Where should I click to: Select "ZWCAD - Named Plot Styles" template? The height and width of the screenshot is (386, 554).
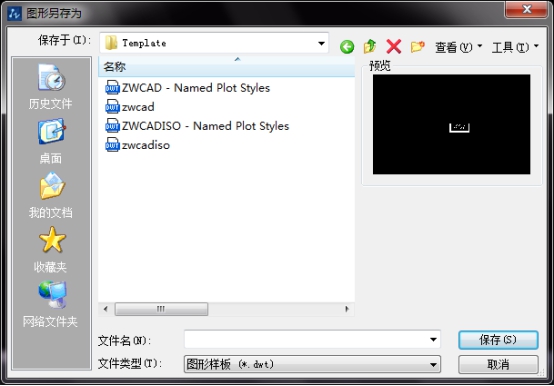pos(188,88)
